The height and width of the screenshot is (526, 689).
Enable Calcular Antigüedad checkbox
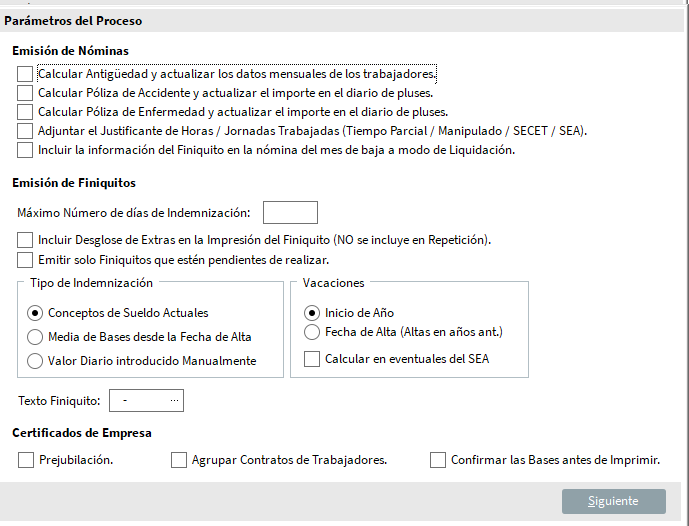coord(25,74)
